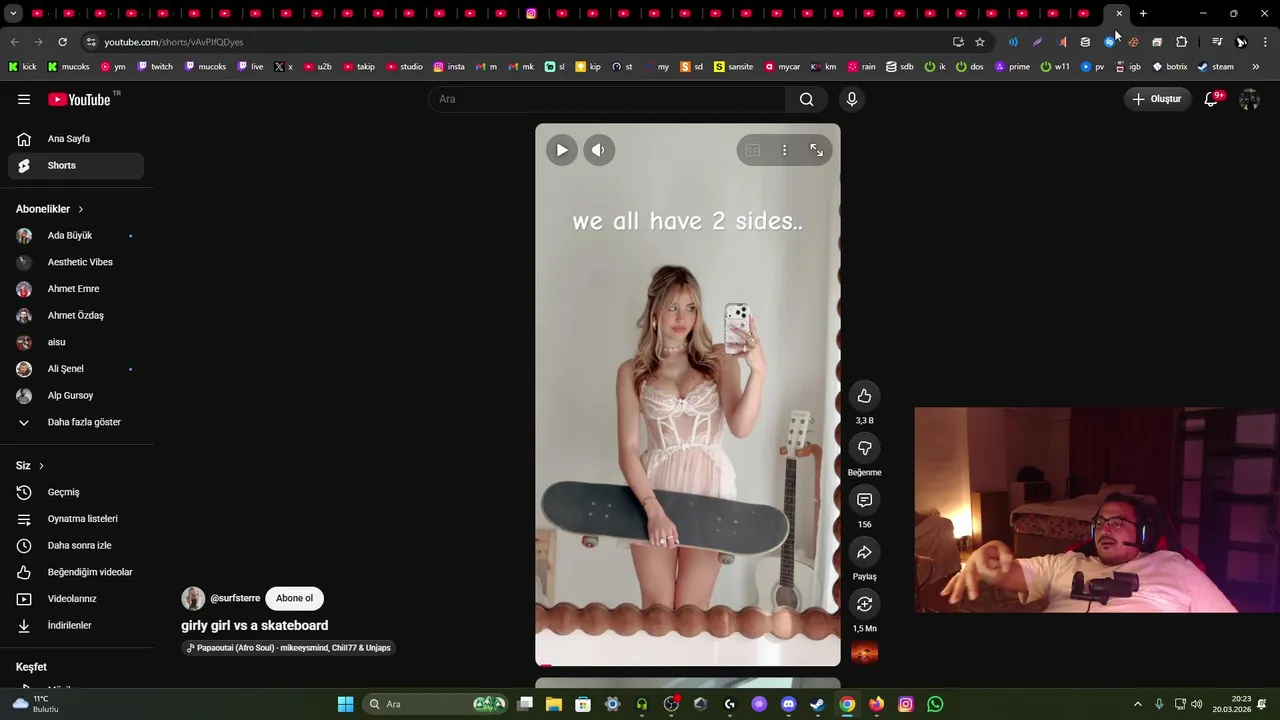The height and width of the screenshot is (720, 1280).
Task: Open Discord from the taskbar
Action: coord(788,704)
